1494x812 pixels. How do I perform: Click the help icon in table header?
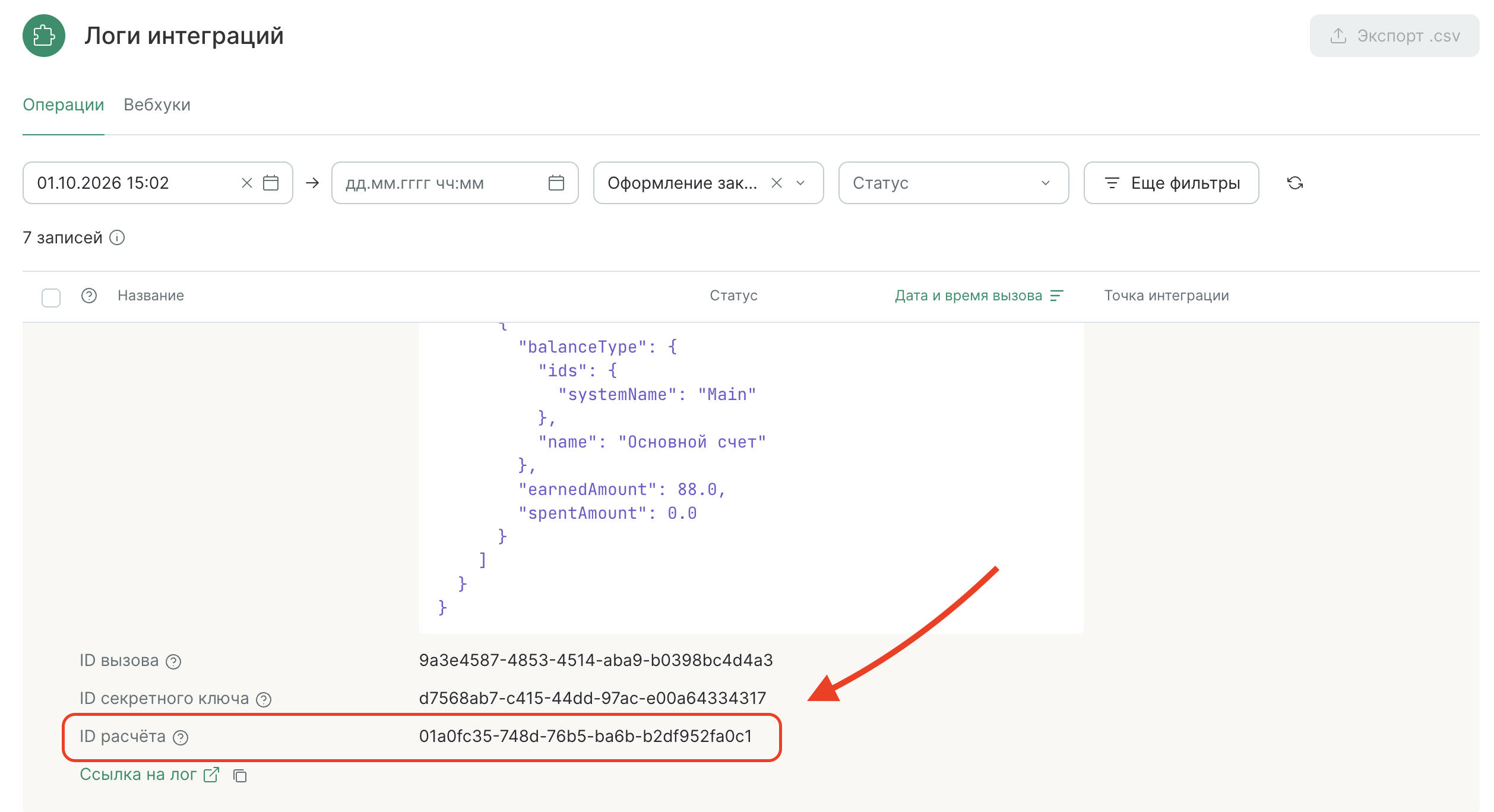[x=89, y=296]
